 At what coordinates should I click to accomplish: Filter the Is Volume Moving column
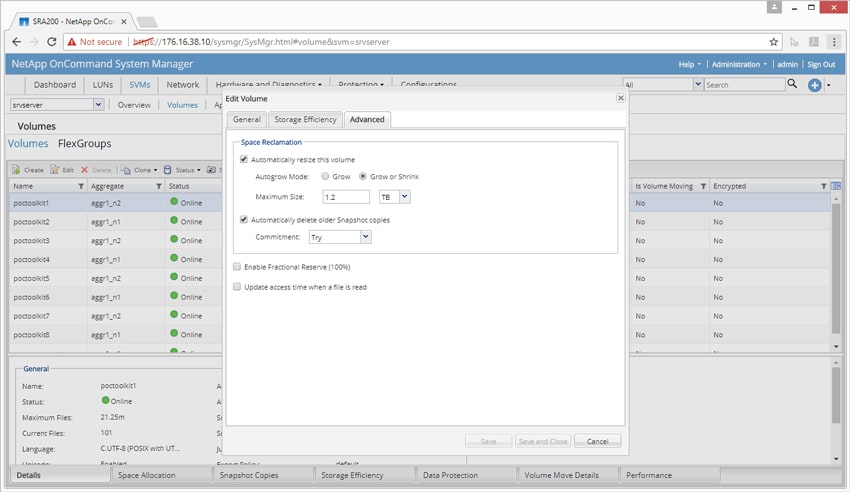pyautogui.click(x=703, y=186)
